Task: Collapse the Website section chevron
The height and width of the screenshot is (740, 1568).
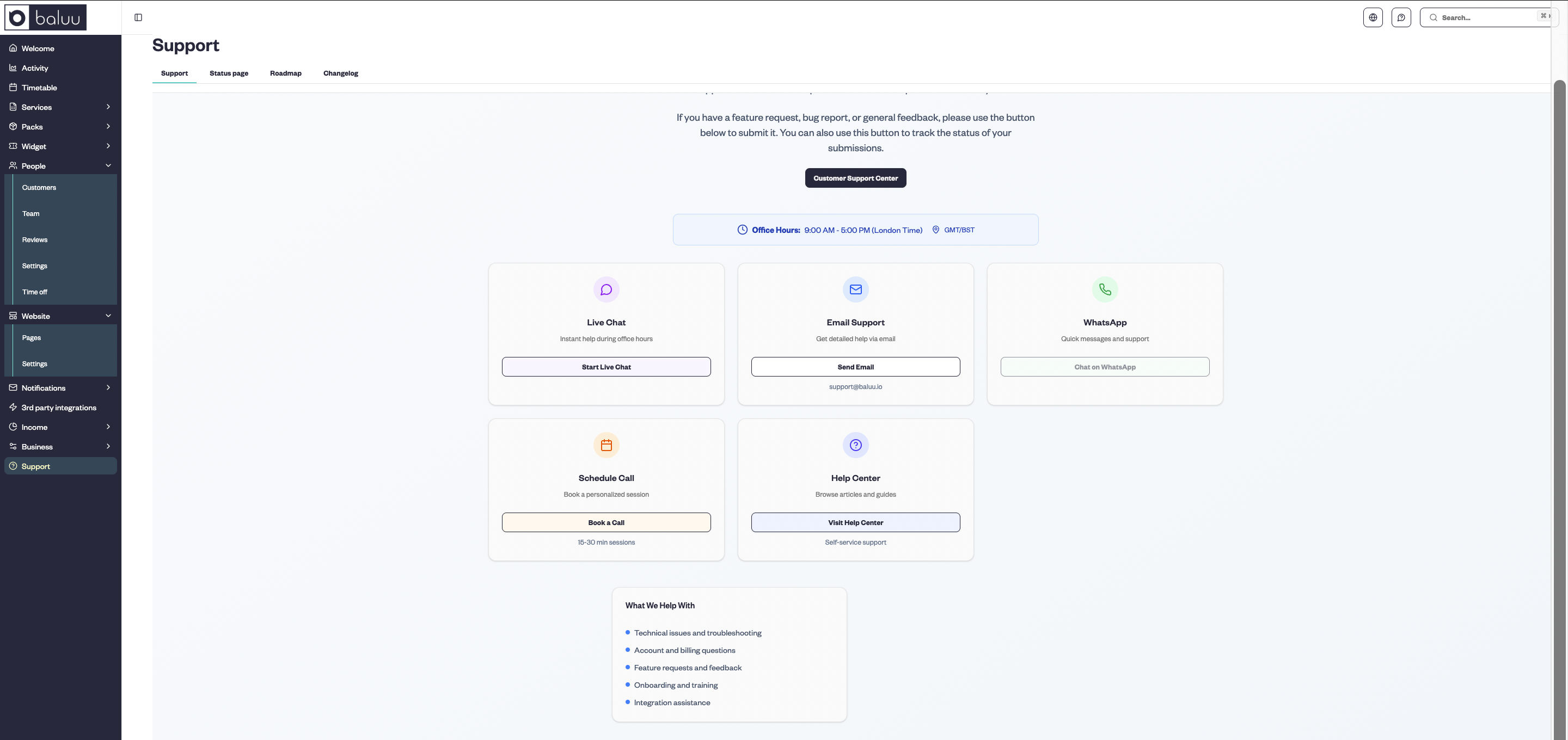Action: tap(108, 316)
